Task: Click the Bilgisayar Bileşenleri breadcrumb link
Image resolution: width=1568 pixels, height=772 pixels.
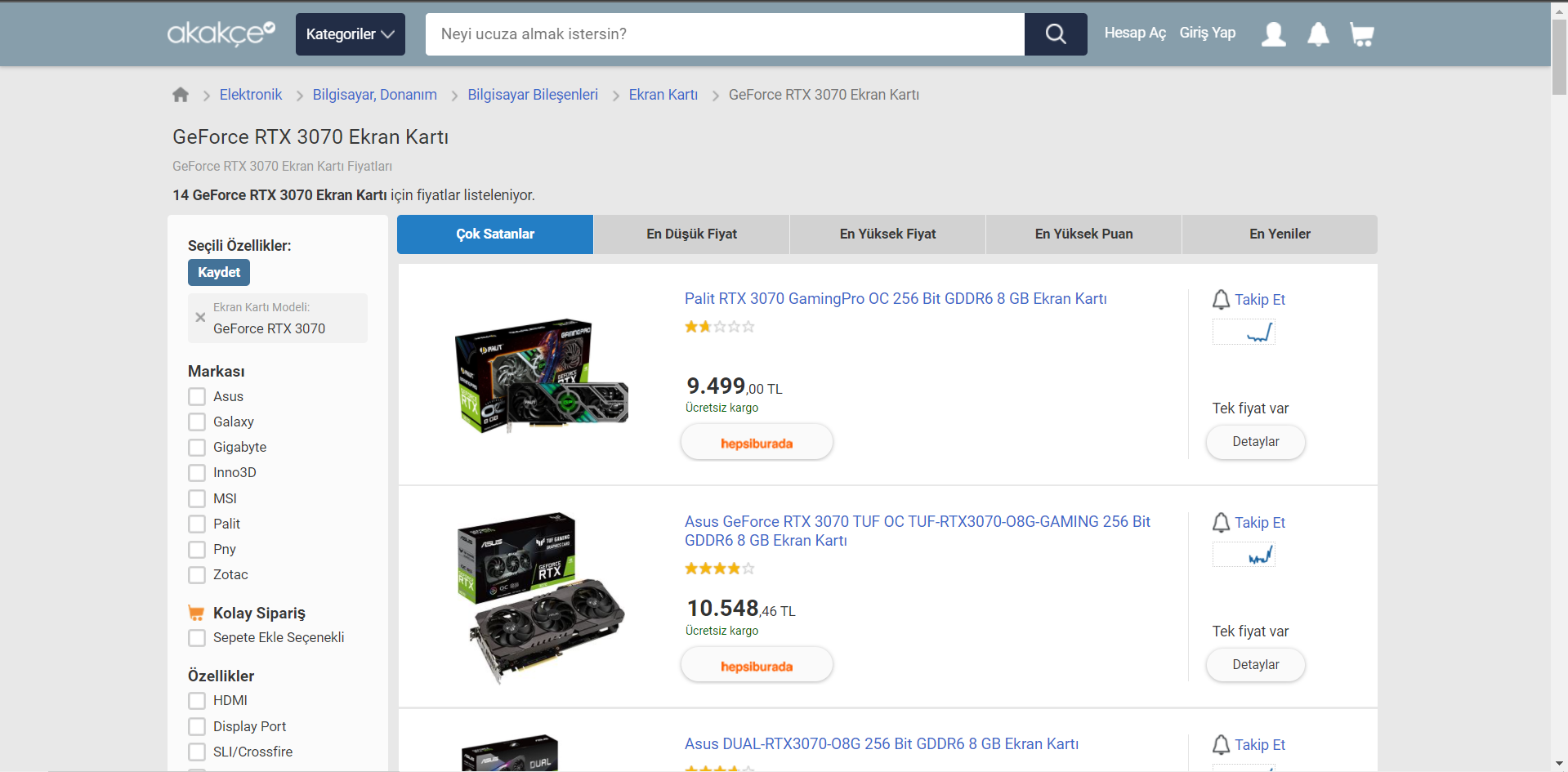Action: [x=533, y=95]
